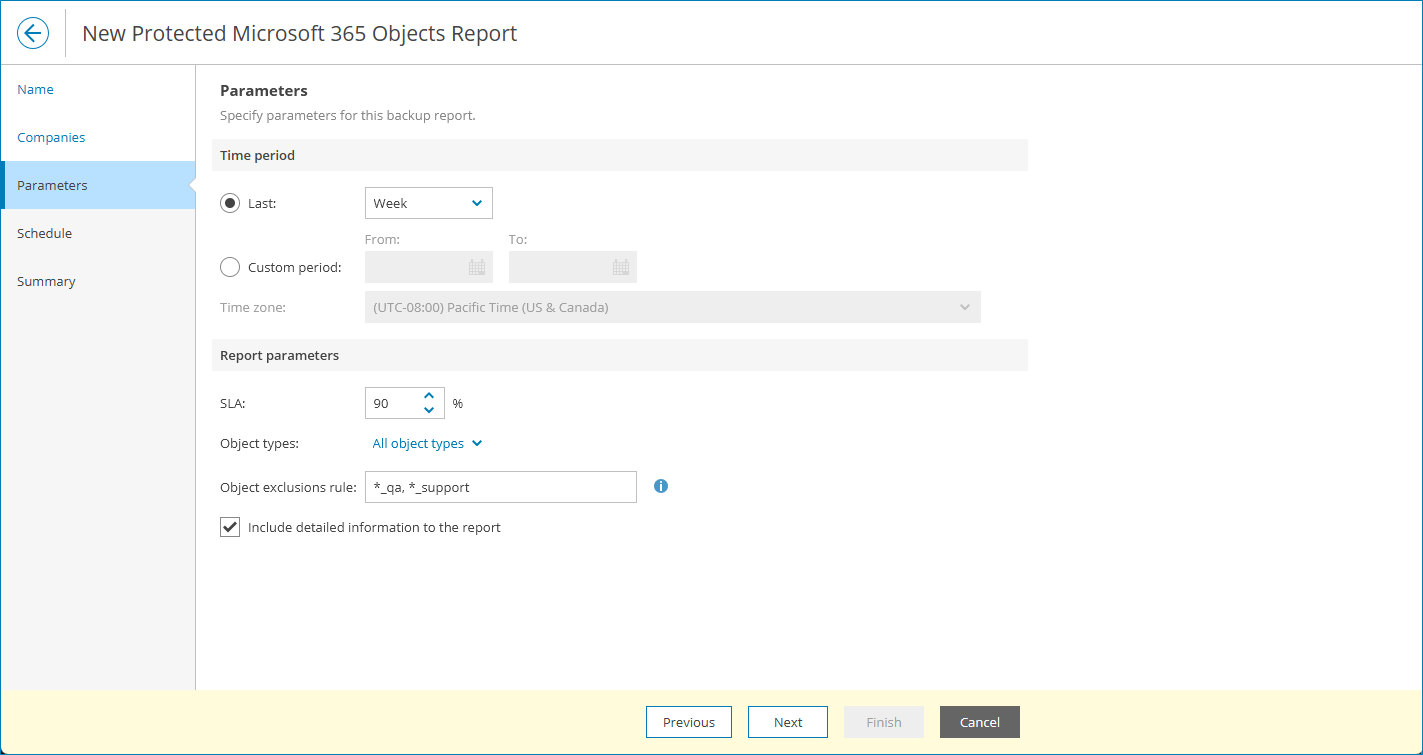Viewport: 1423px width, 755px height.
Task: Go to the Summary step
Action: pos(46,281)
